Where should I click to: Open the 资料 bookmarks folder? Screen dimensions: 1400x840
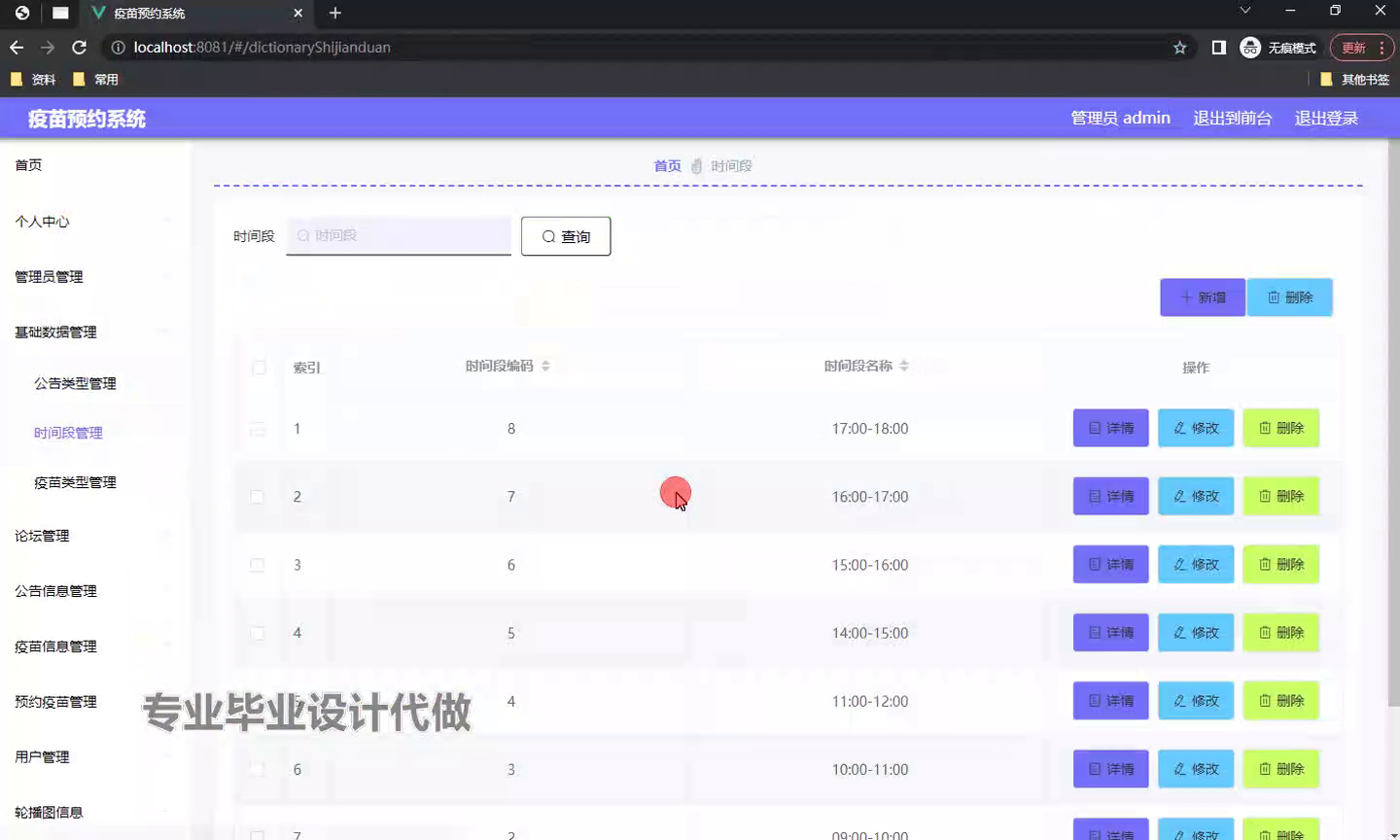click(x=32, y=80)
